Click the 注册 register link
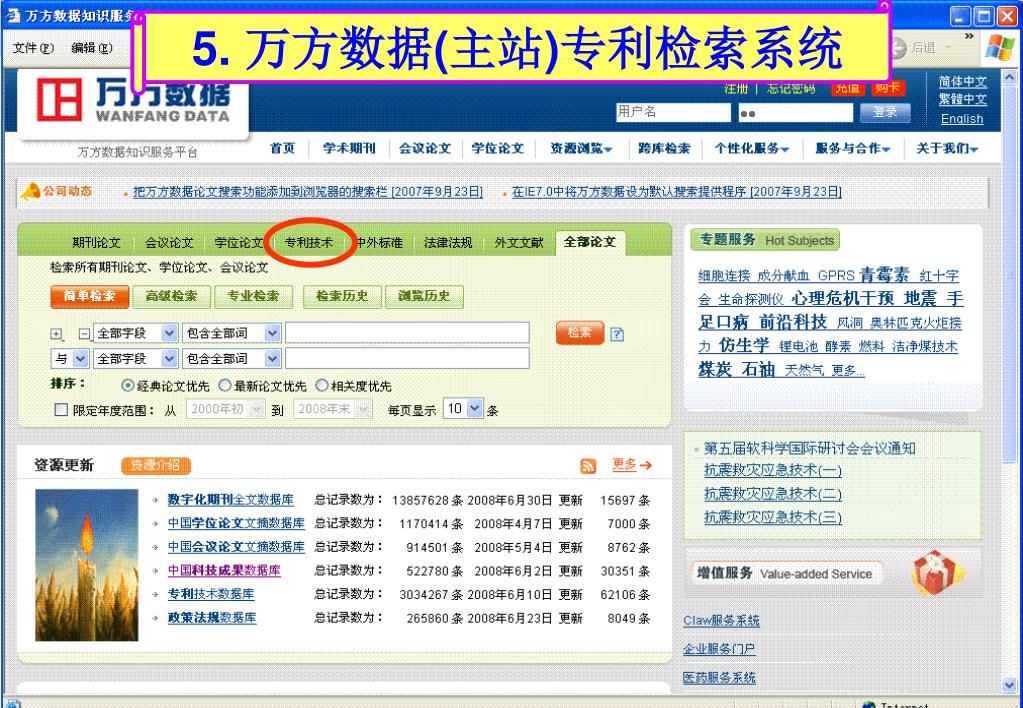This screenshot has width=1023, height=708. pos(736,88)
